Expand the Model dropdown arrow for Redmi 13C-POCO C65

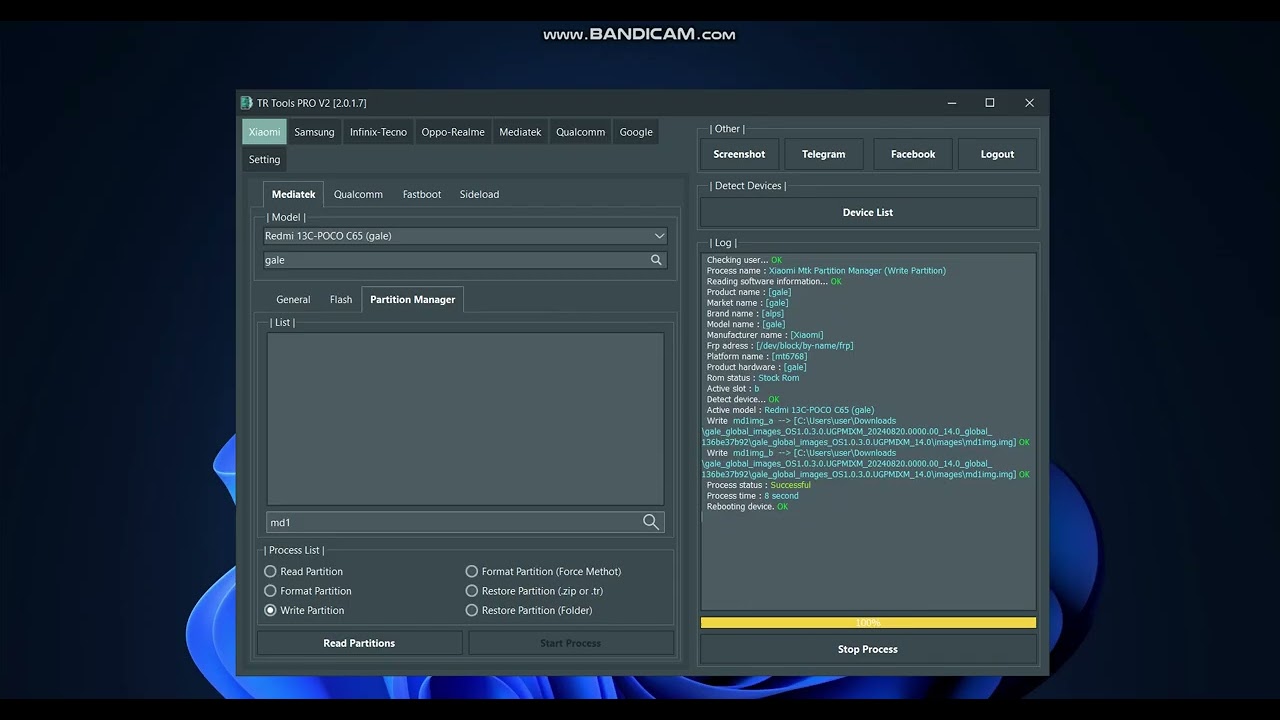[x=659, y=236]
